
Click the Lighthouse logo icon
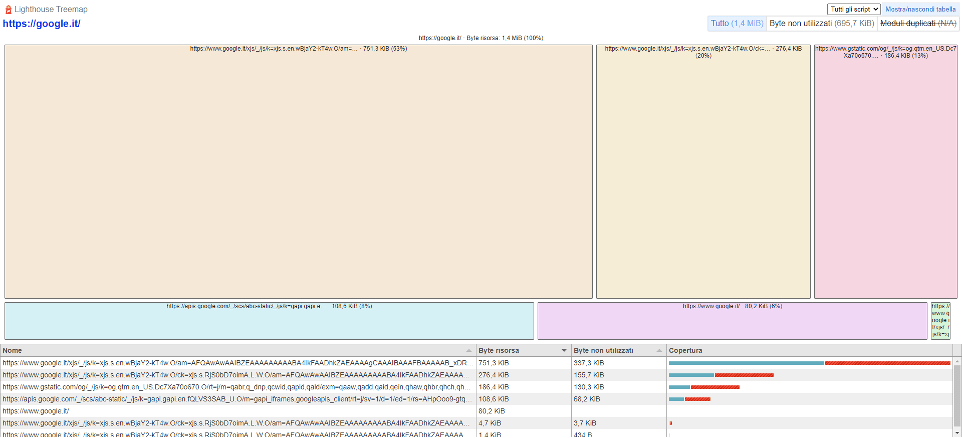click(x=8, y=9)
